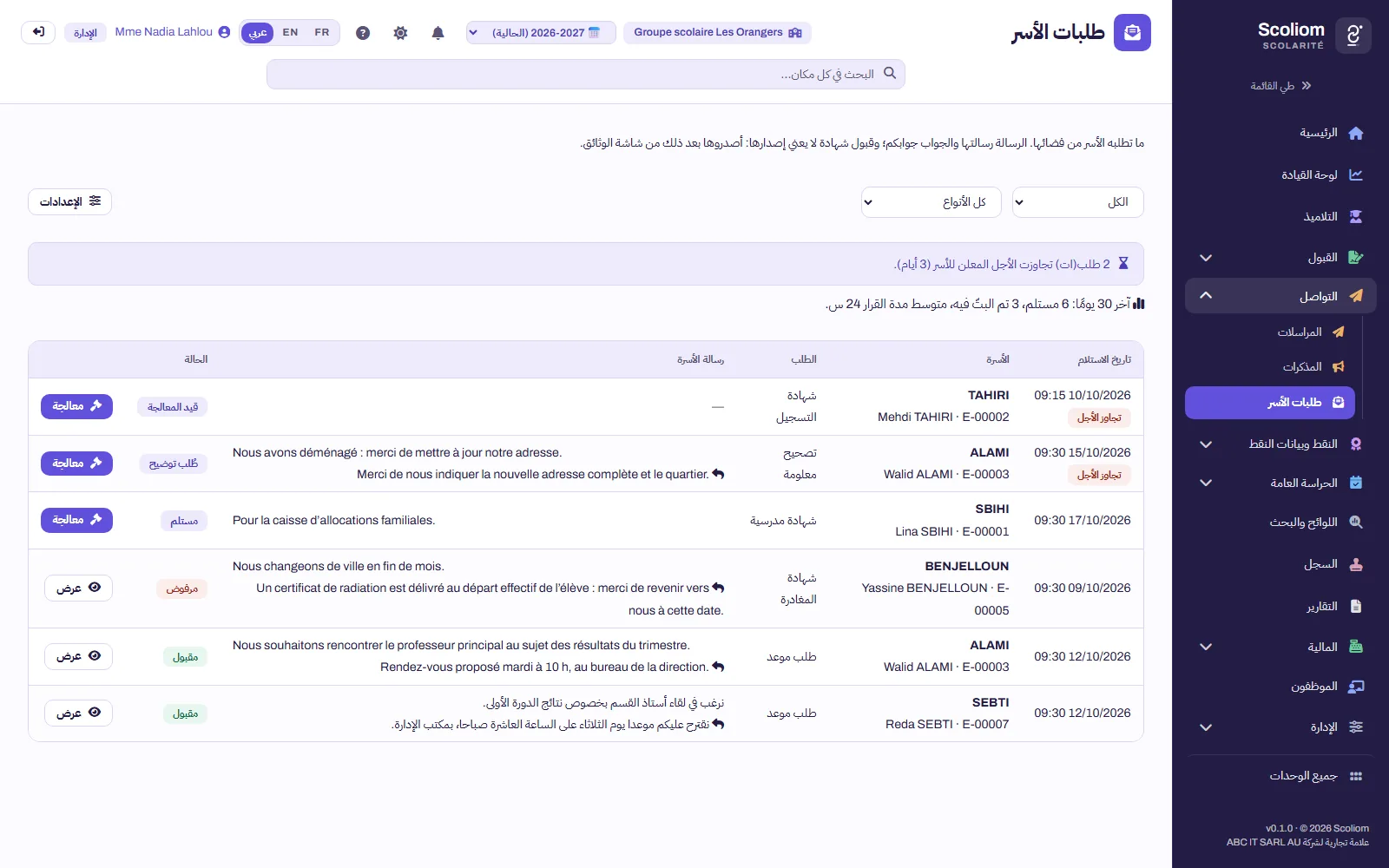Open الرئيسية home in the sidebar
Viewport: 1389px width, 868px height.
click(x=1280, y=133)
